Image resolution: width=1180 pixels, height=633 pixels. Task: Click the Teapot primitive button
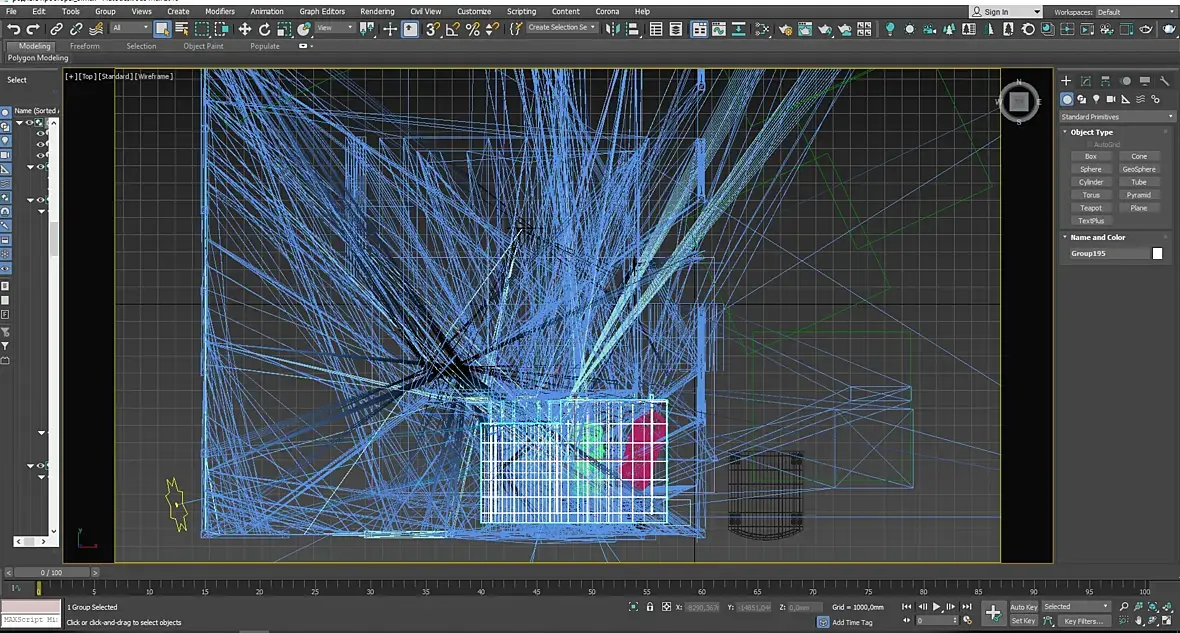pos(1090,208)
